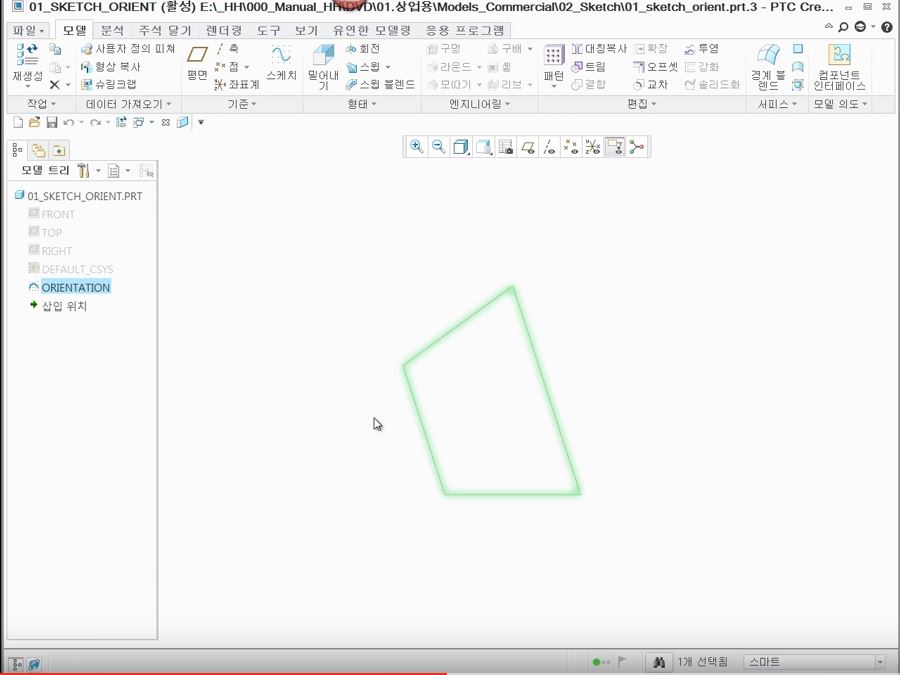The image size is (900, 675).
Task: Click 사용자 정의 피처 in the ribbon
Action: point(127,49)
